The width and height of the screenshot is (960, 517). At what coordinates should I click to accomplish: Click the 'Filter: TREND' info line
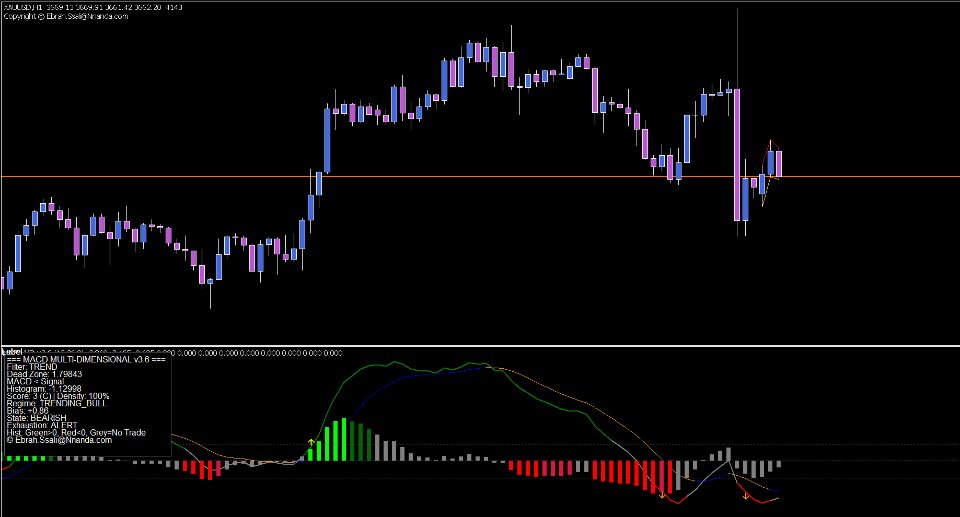click(32, 367)
